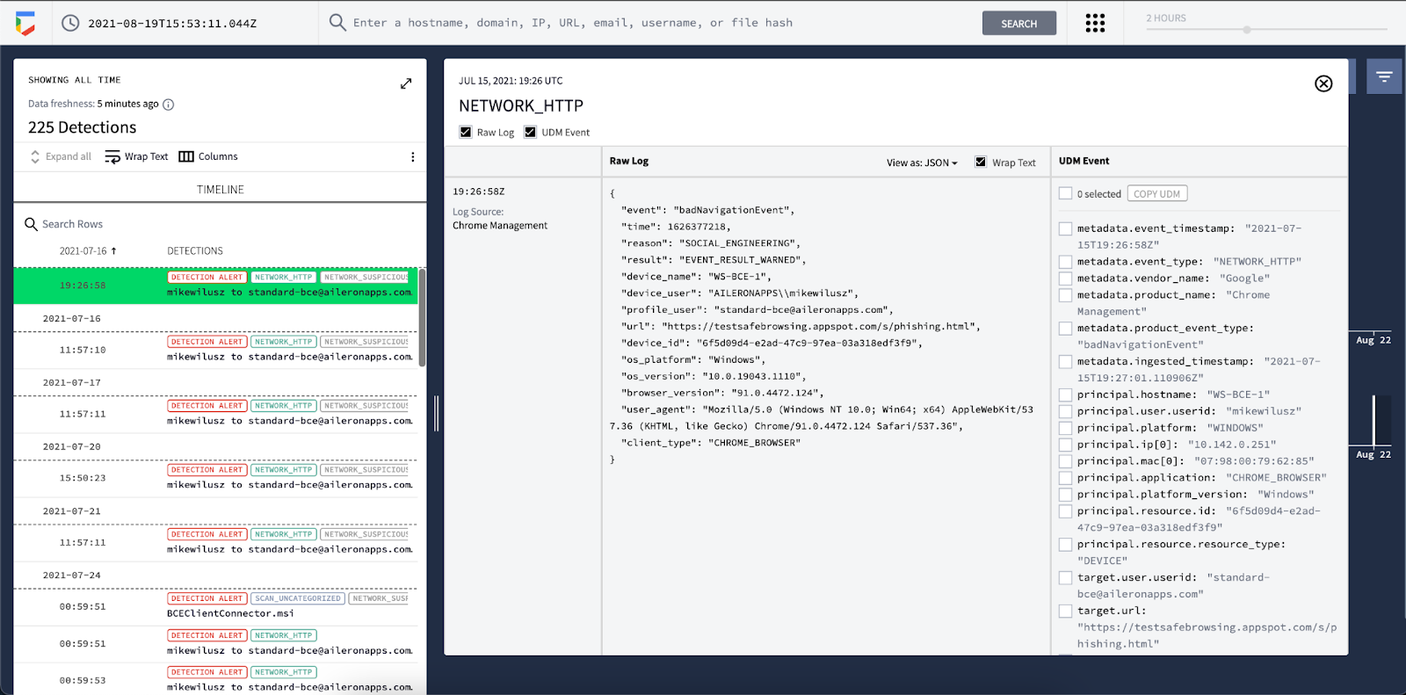Viewport: 1406px width, 695px height.
Task: Check principal.user.userid field checkbox
Action: pos(1066,411)
